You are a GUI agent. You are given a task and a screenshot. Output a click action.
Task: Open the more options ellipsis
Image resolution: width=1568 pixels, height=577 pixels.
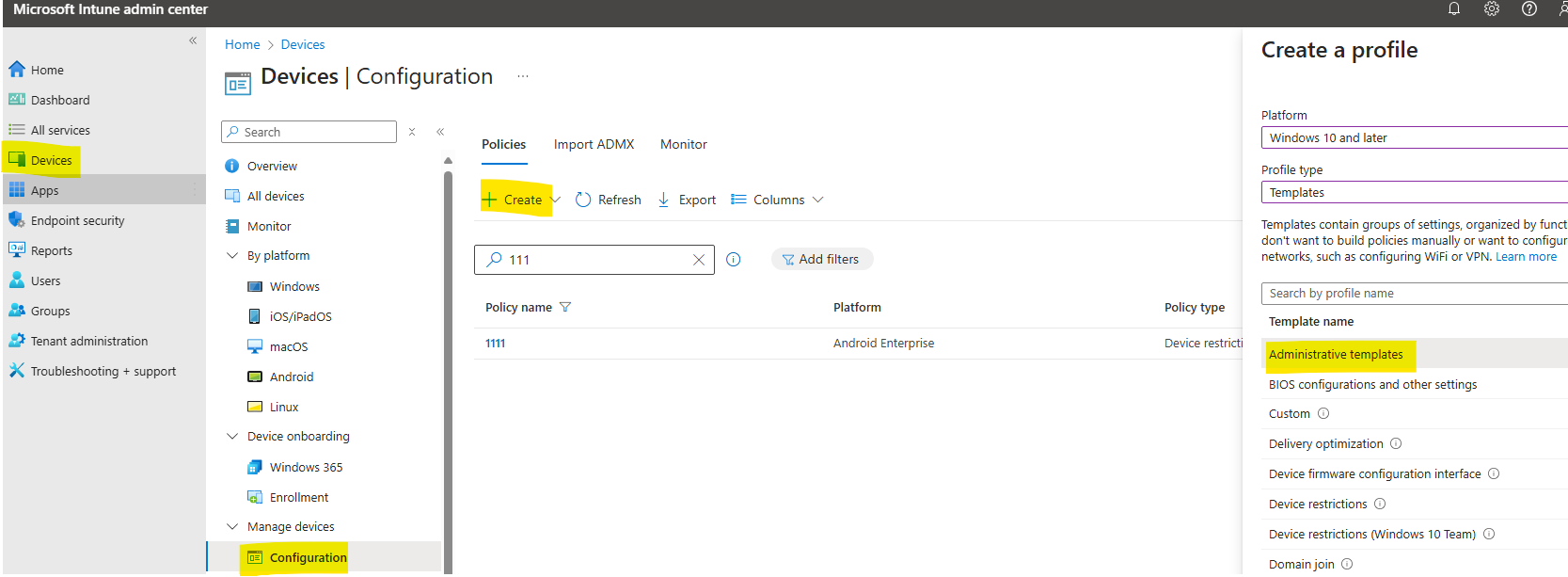point(523,76)
